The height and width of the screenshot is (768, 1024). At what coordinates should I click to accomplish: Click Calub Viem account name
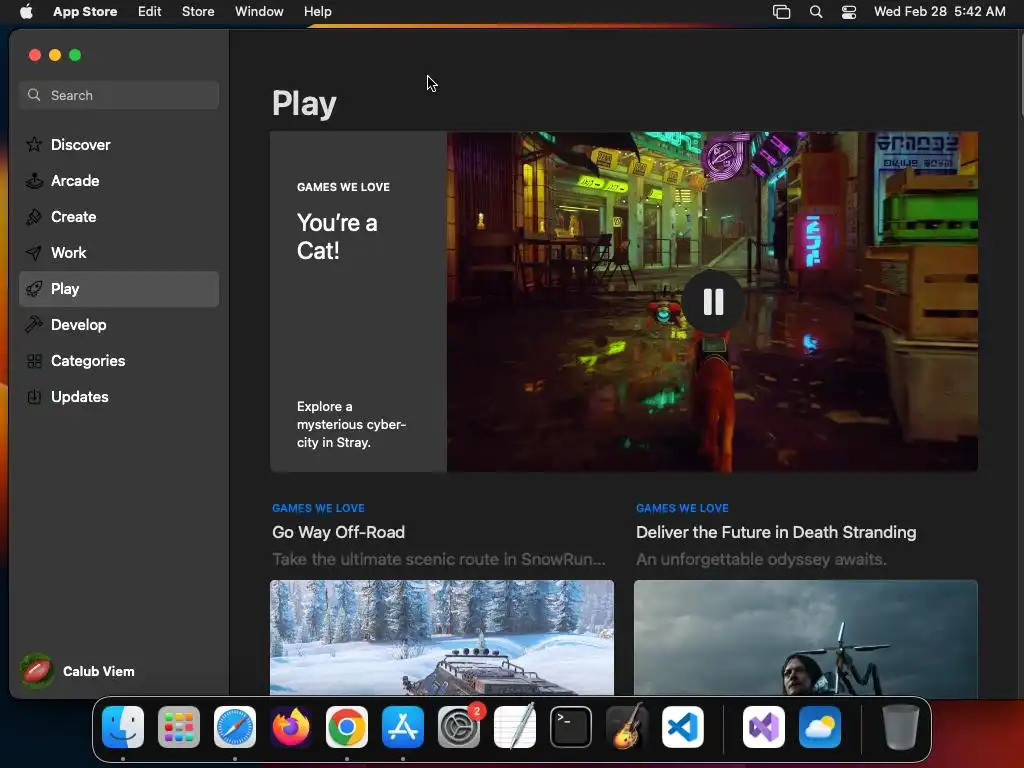[99, 671]
